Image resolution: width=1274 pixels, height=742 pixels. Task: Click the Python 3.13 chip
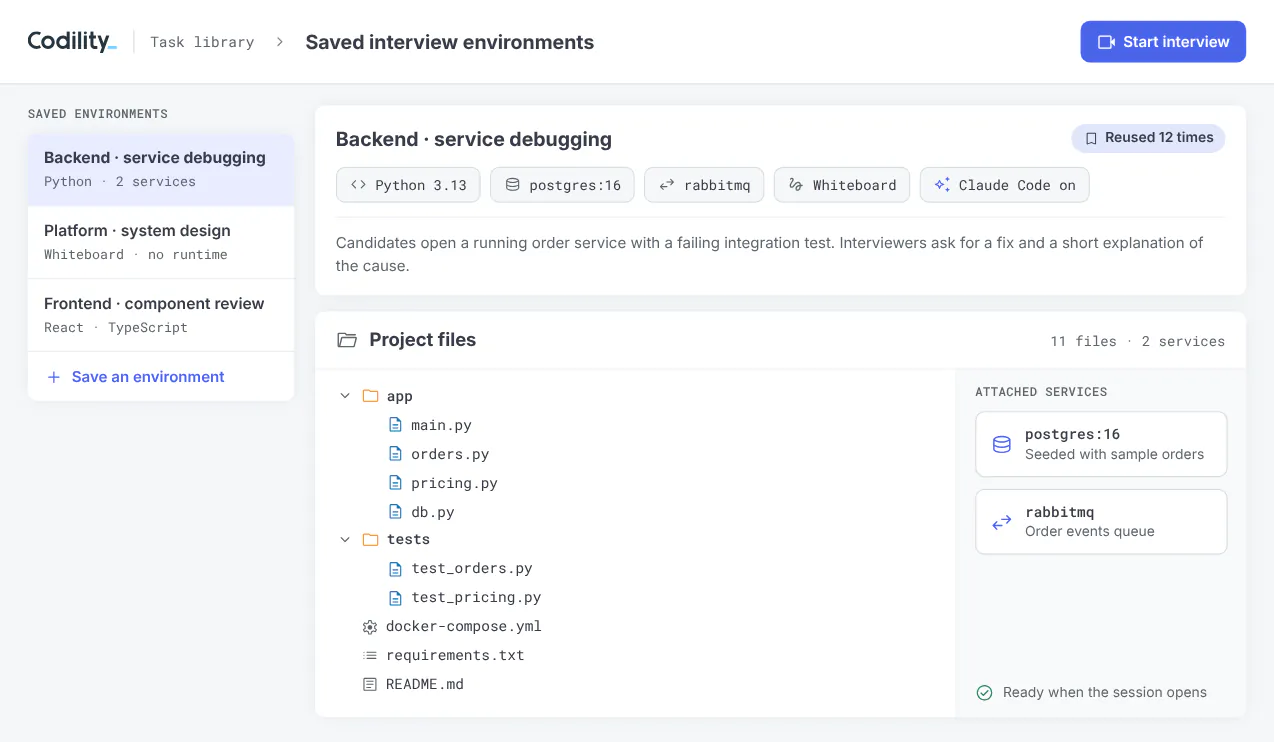click(408, 185)
